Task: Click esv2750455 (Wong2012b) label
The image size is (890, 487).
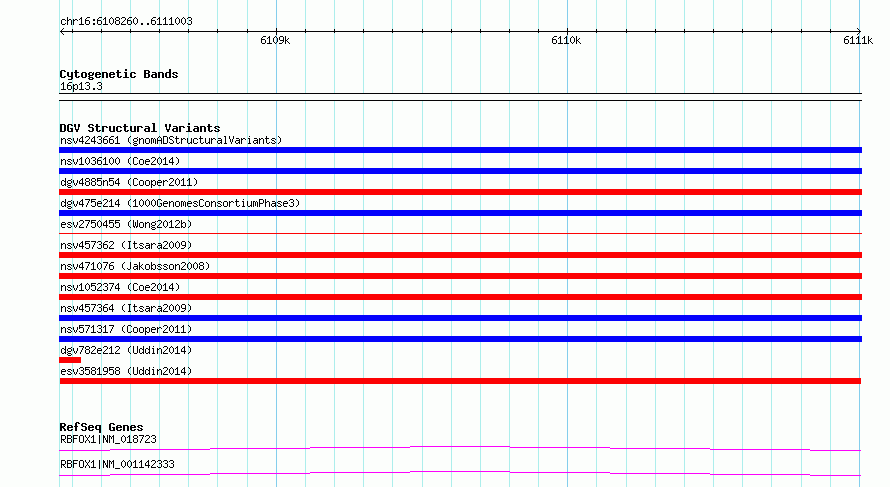Action: (x=126, y=224)
